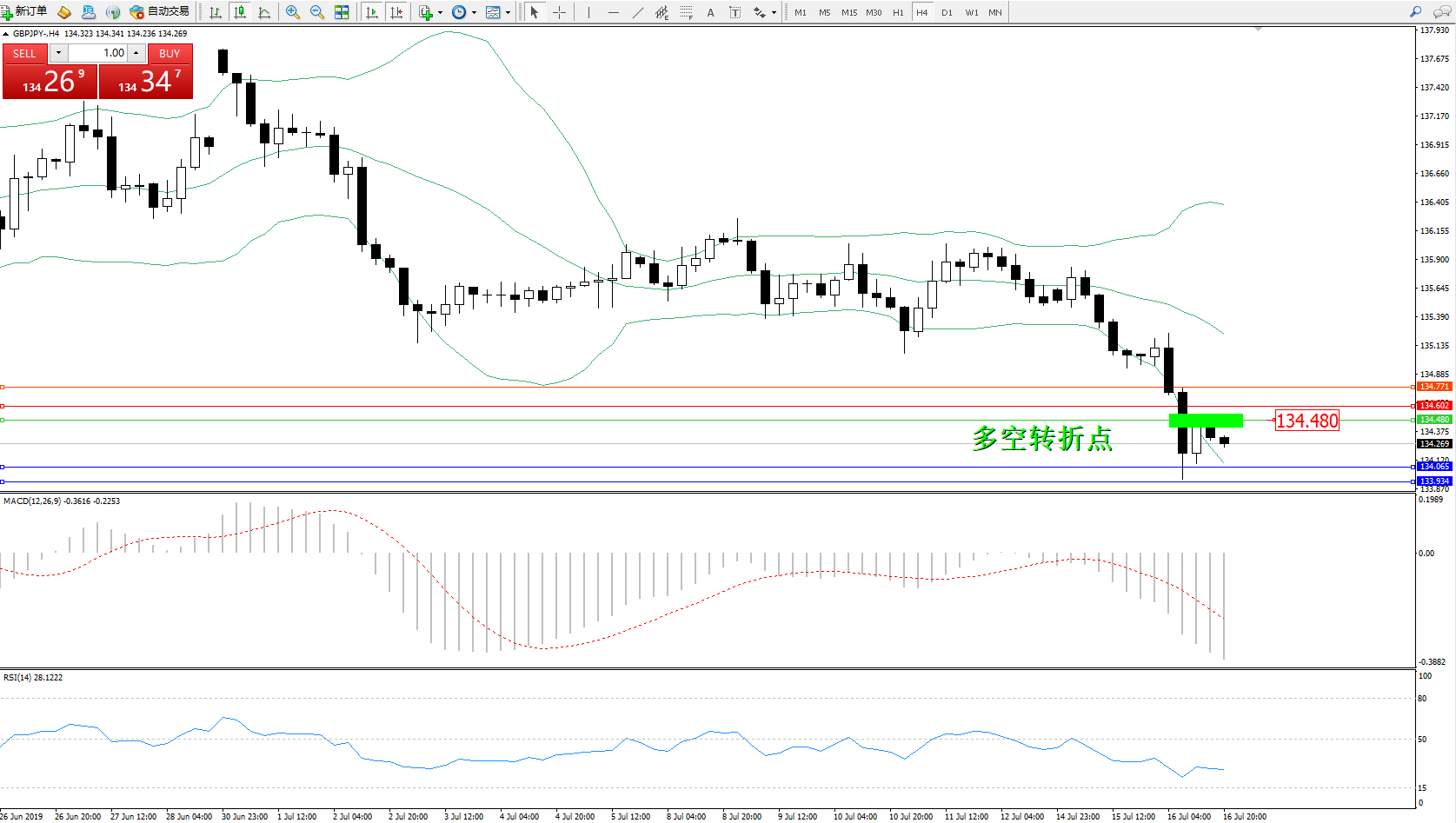
Task: Switch to the M15 timeframe
Action: coord(848,12)
